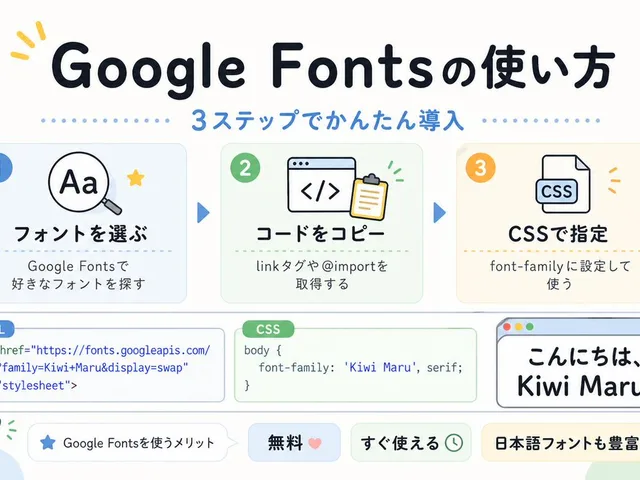Click the text font-familyに設定して

tap(560, 267)
